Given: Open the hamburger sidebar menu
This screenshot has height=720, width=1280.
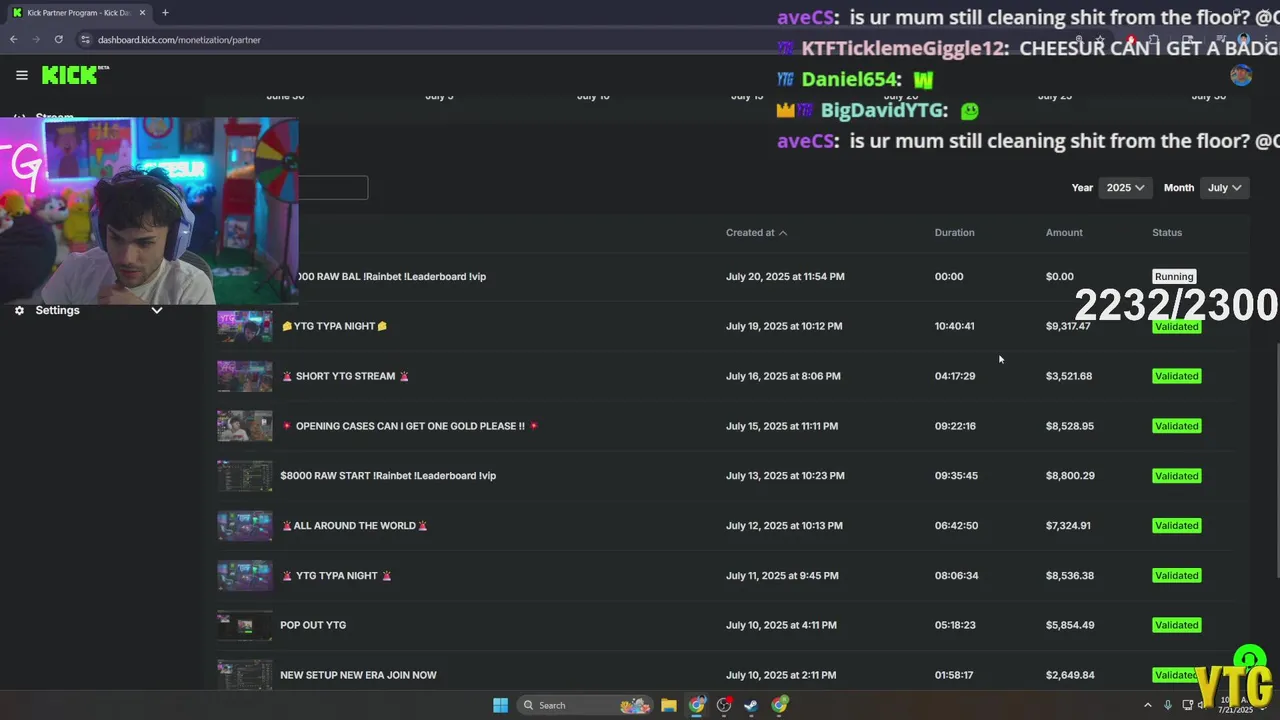Looking at the screenshot, I should 22,75.
